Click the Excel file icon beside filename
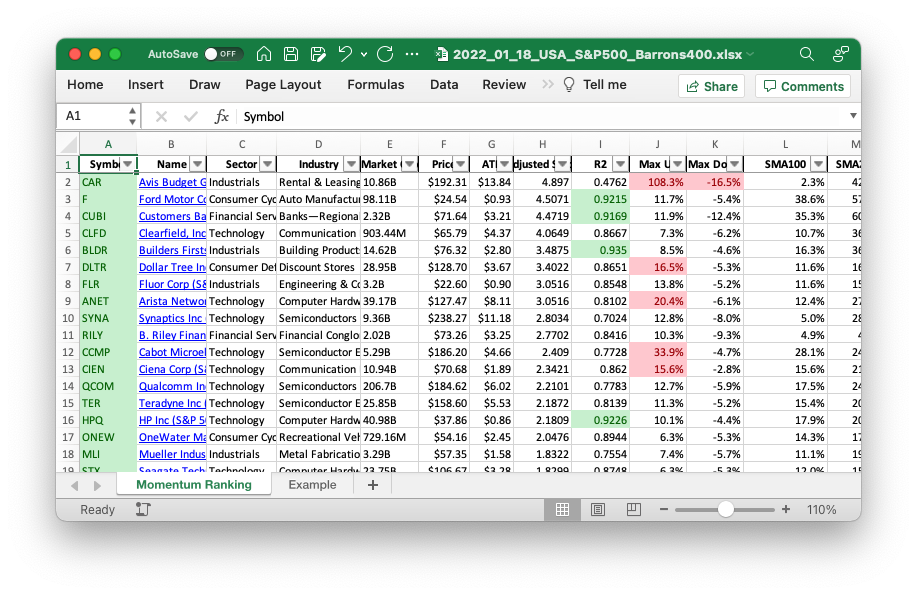The width and height of the screenshot is (917, 595). pos(442,54)
